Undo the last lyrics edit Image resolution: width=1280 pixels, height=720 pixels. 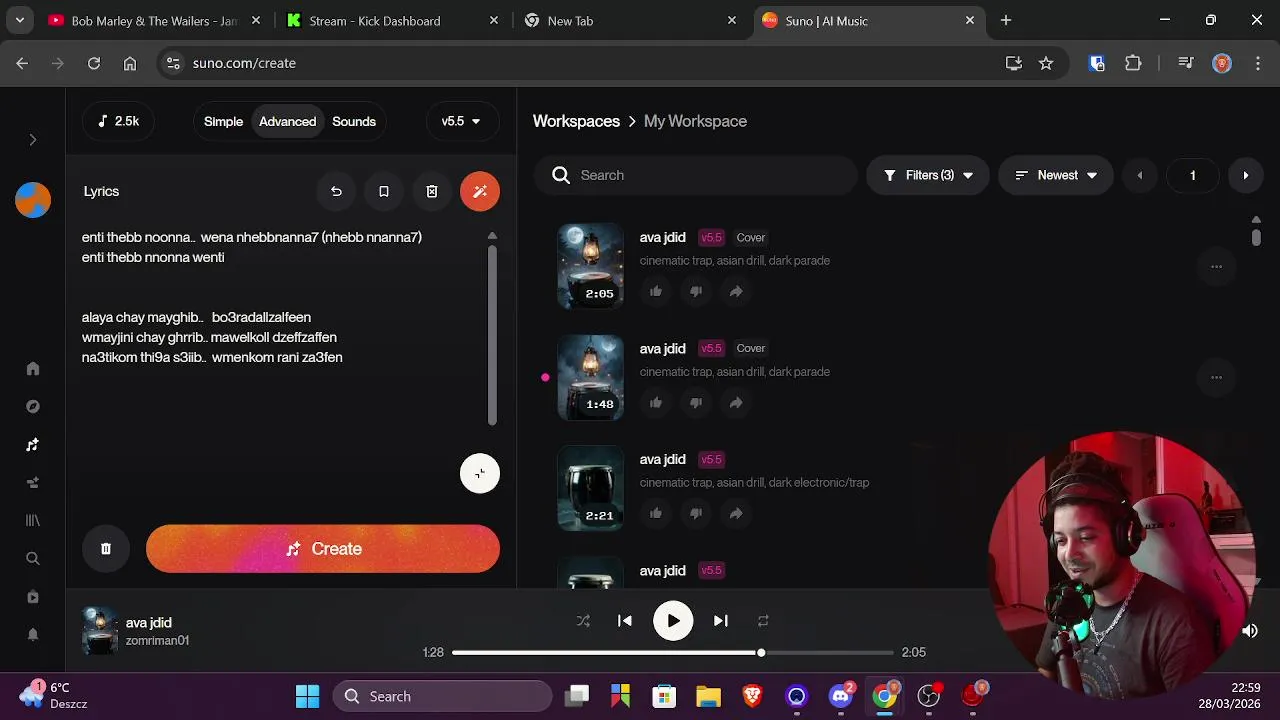pos(336,191)
